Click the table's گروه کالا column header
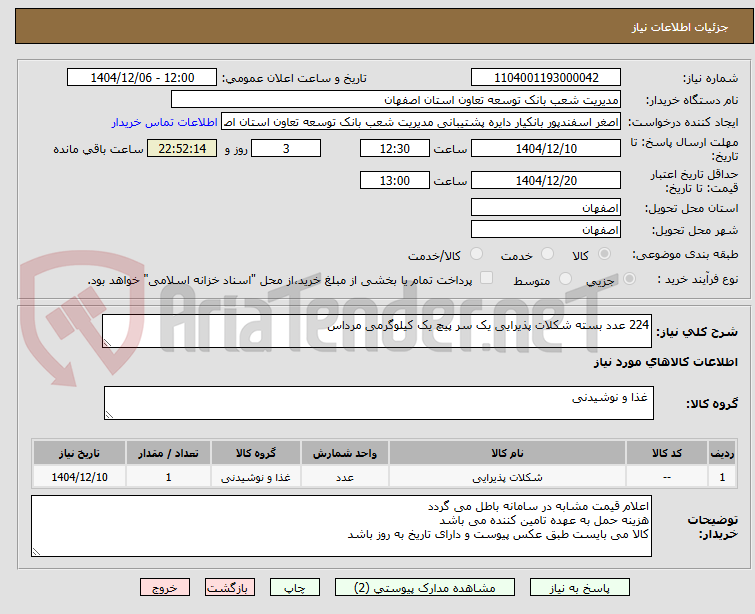 (256, 453)
